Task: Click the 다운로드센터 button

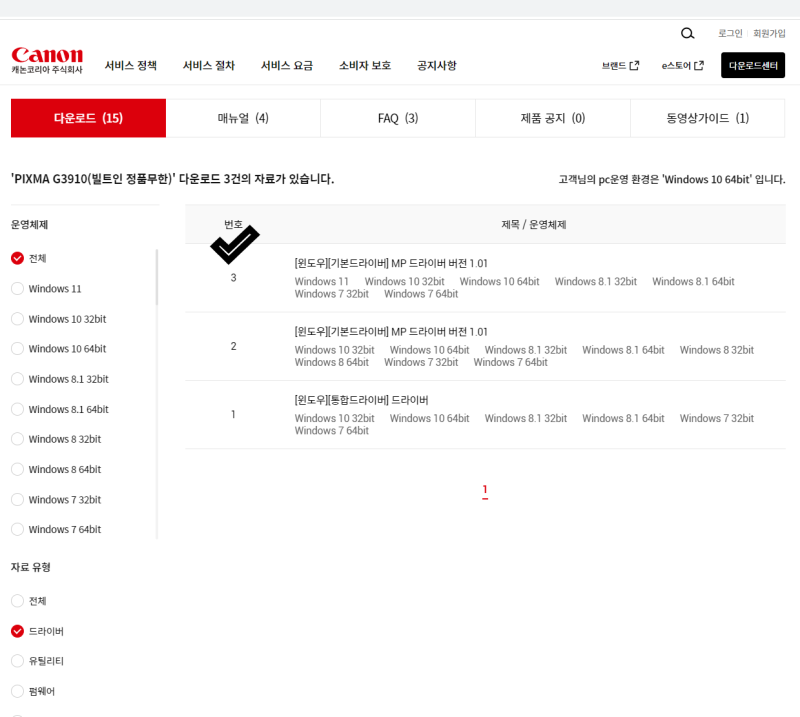Action: pyautogui.click(x=752, y=65)
